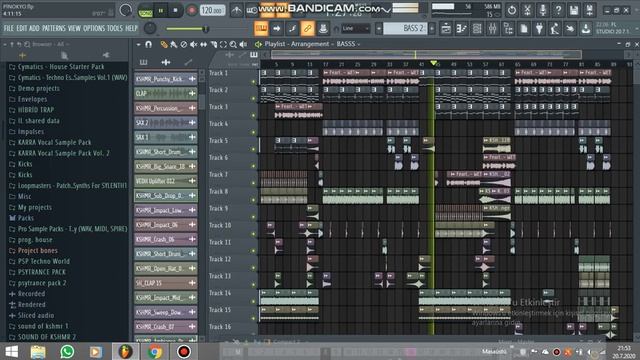
Task: Expand the PSYTRANCE PACK folder
Action: 42,272
